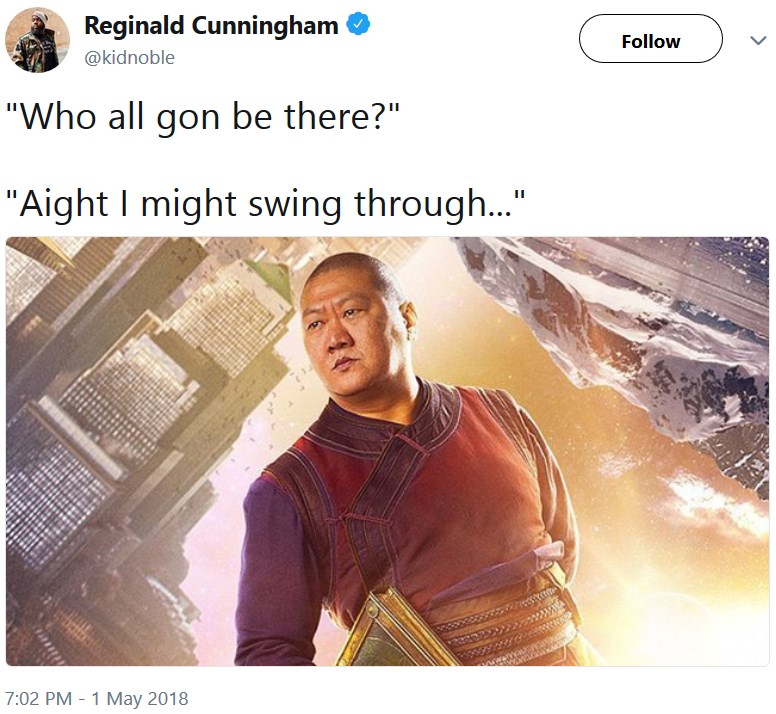Open the Reginald Cunningham display name link
This screenshot has width=776, height=714.
coord(211,25)
